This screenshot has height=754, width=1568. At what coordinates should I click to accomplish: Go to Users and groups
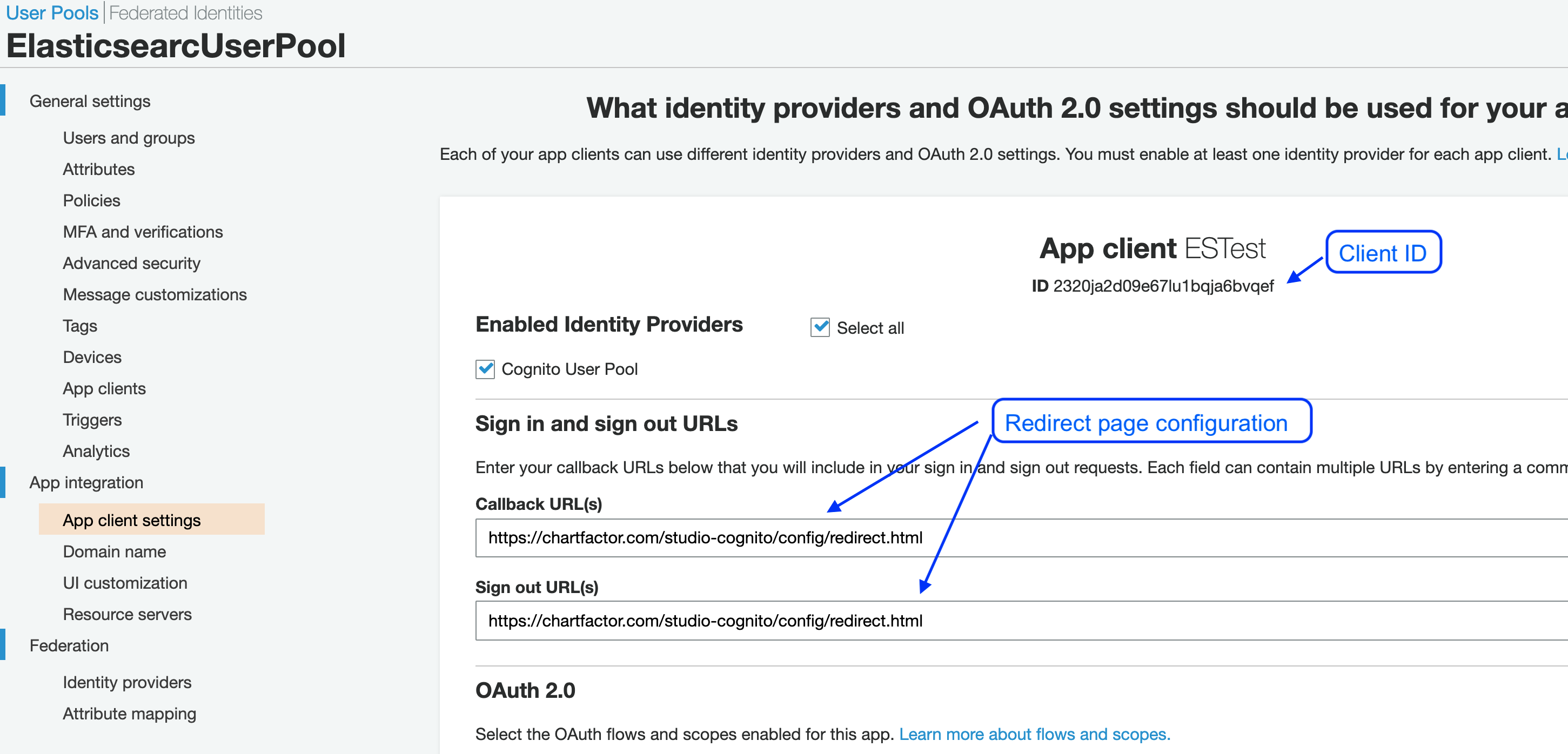pos(129,138)
